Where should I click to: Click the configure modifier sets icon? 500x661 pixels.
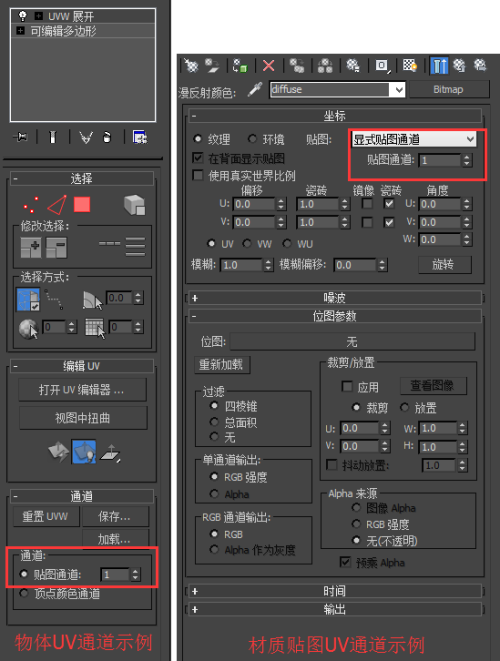140,137
